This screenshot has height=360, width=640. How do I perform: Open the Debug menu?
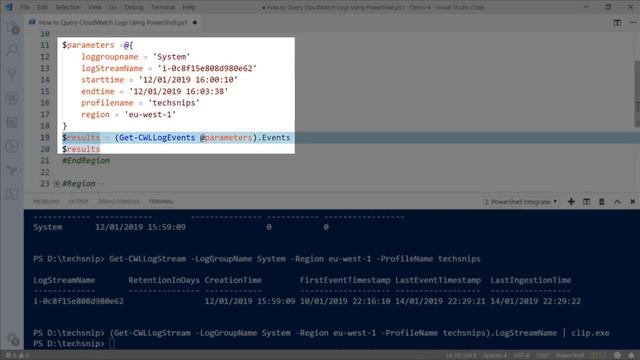click(134, 7)
